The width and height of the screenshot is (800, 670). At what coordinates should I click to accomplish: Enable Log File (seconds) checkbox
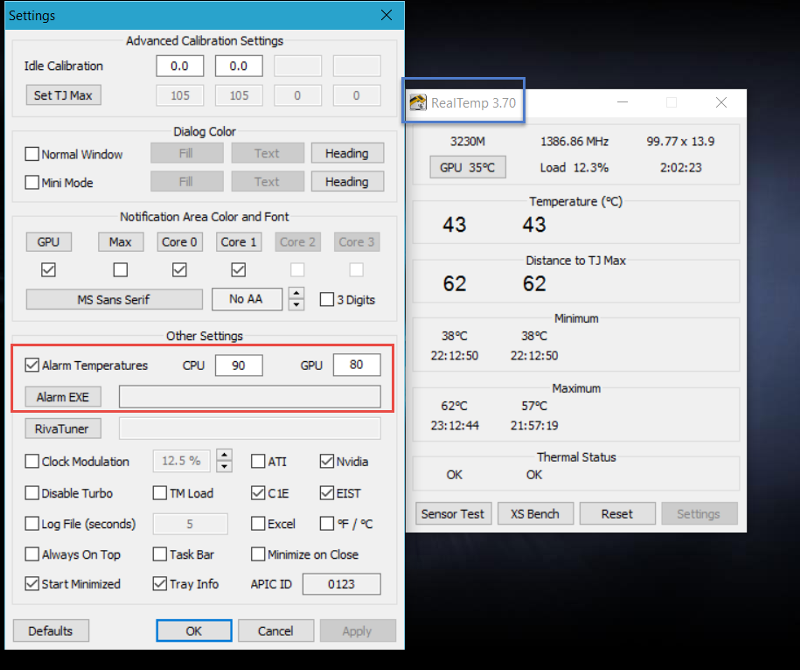pos(32,524)
